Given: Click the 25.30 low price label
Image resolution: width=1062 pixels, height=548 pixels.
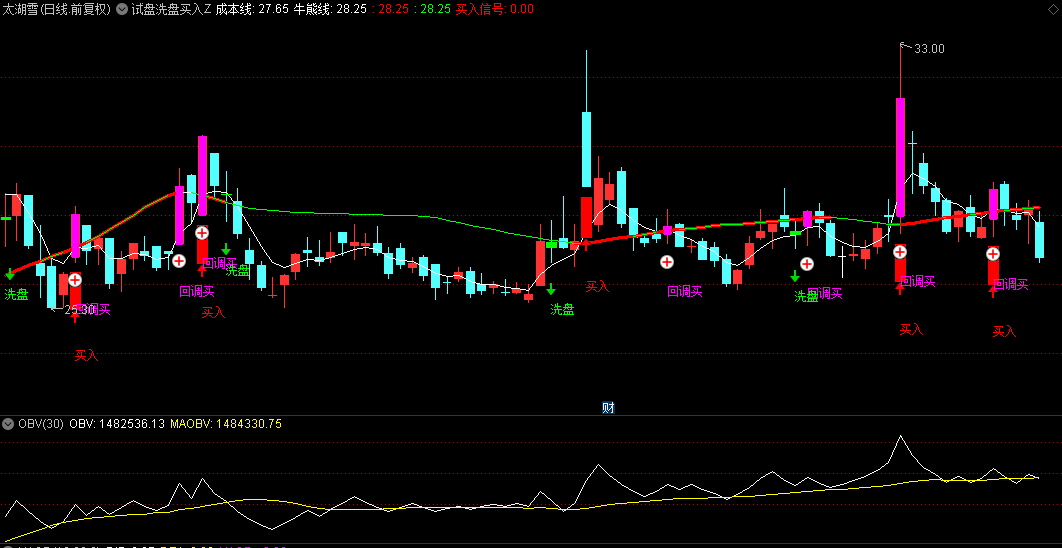Looking at the screenshot, I should pos(80,310).
